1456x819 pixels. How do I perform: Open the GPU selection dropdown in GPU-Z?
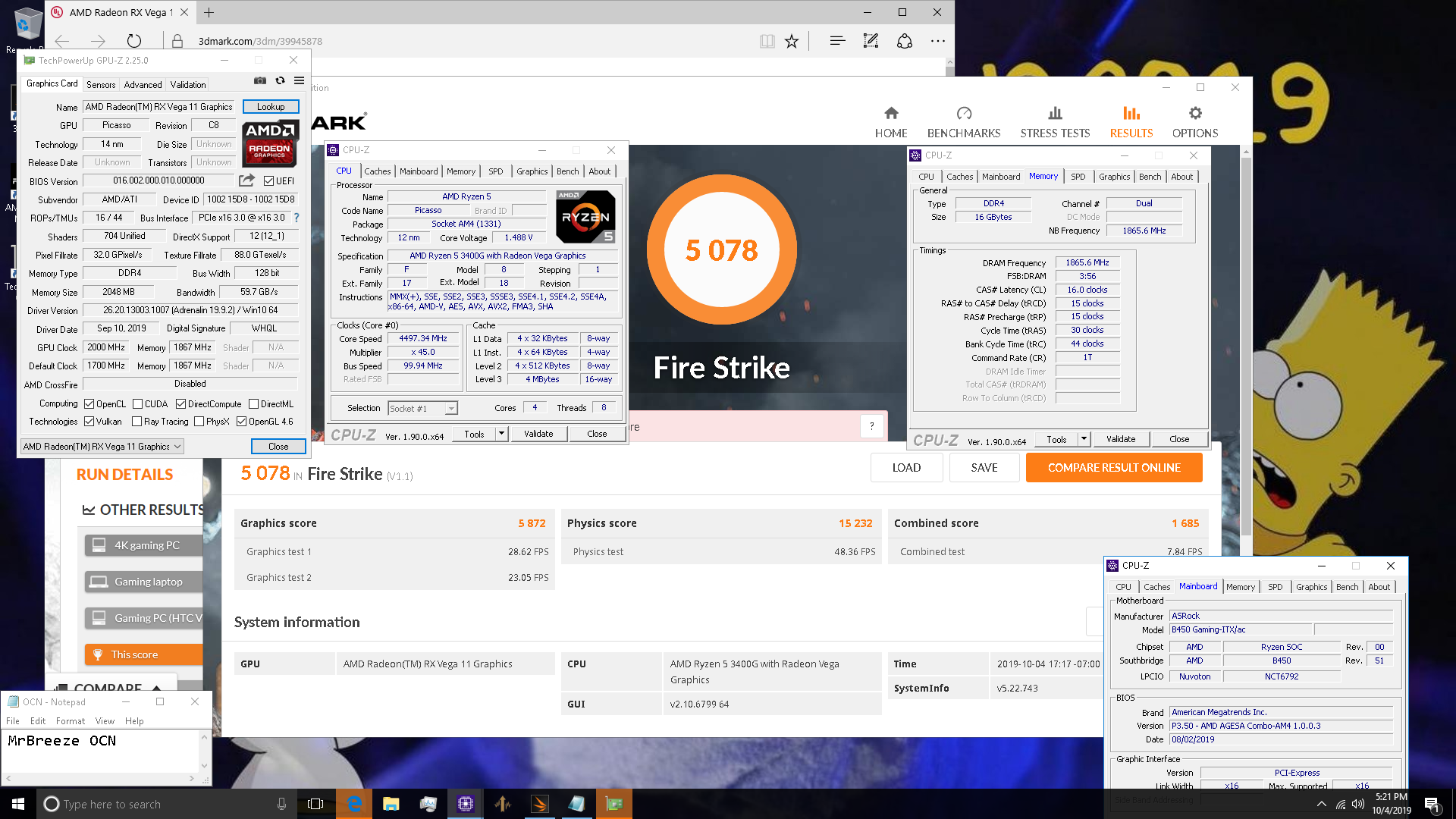point(102,447)
